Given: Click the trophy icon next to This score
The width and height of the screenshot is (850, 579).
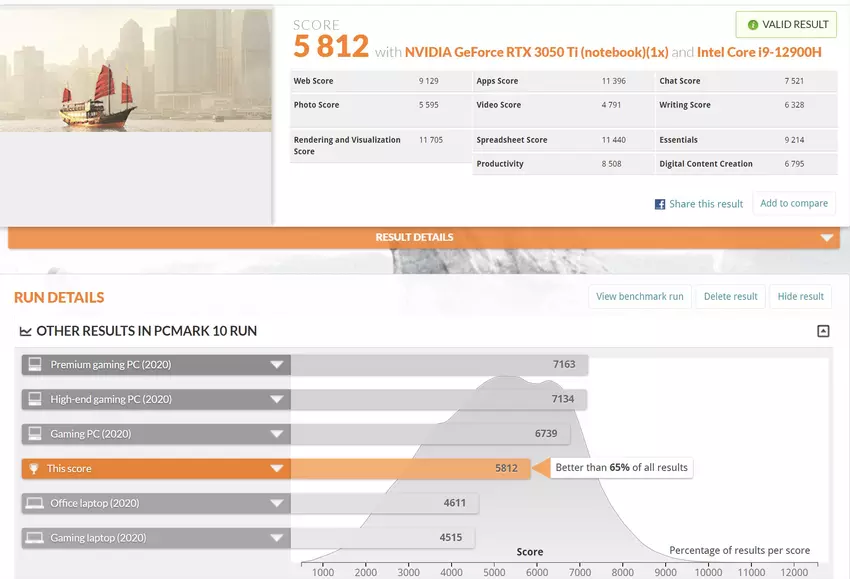Looking at the screenshot, I should (35, 469).
